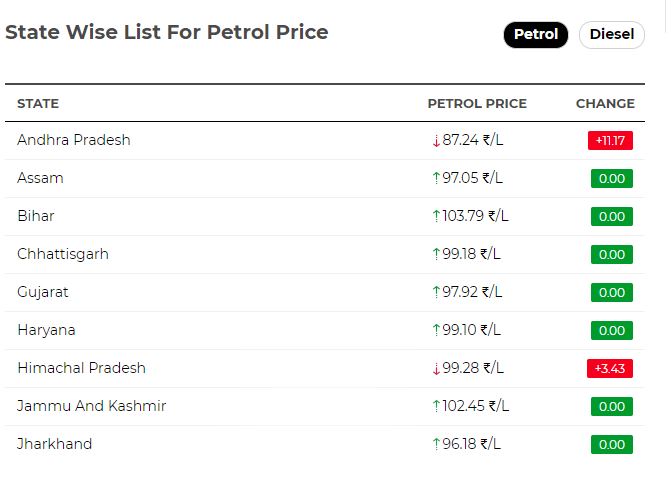672x479 pixels.
Task: Click the green up arrow beside Bihar price
Action: pos(436,216)
